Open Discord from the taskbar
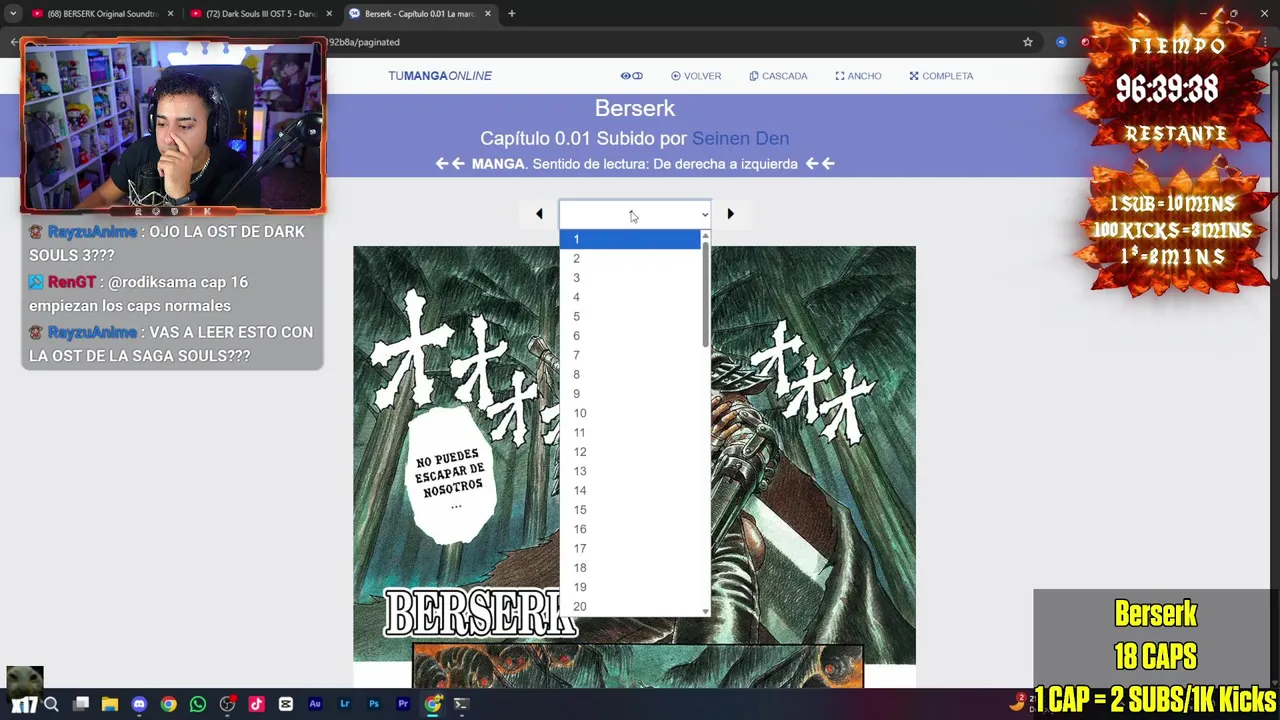This screenshot has height=720, width=1280. (139, 704)
